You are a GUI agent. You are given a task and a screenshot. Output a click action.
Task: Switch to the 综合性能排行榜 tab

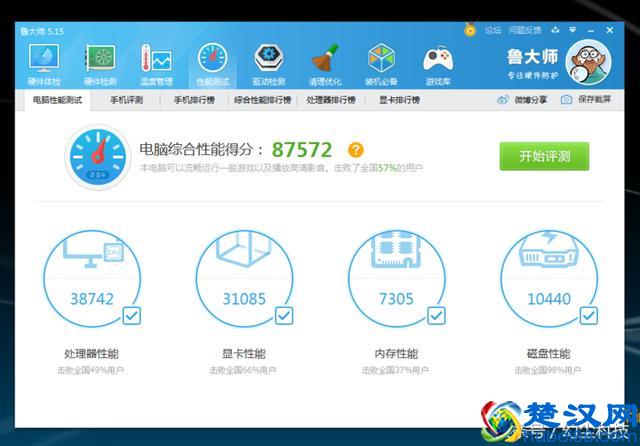pyautogui.click(x=262, y=100)
